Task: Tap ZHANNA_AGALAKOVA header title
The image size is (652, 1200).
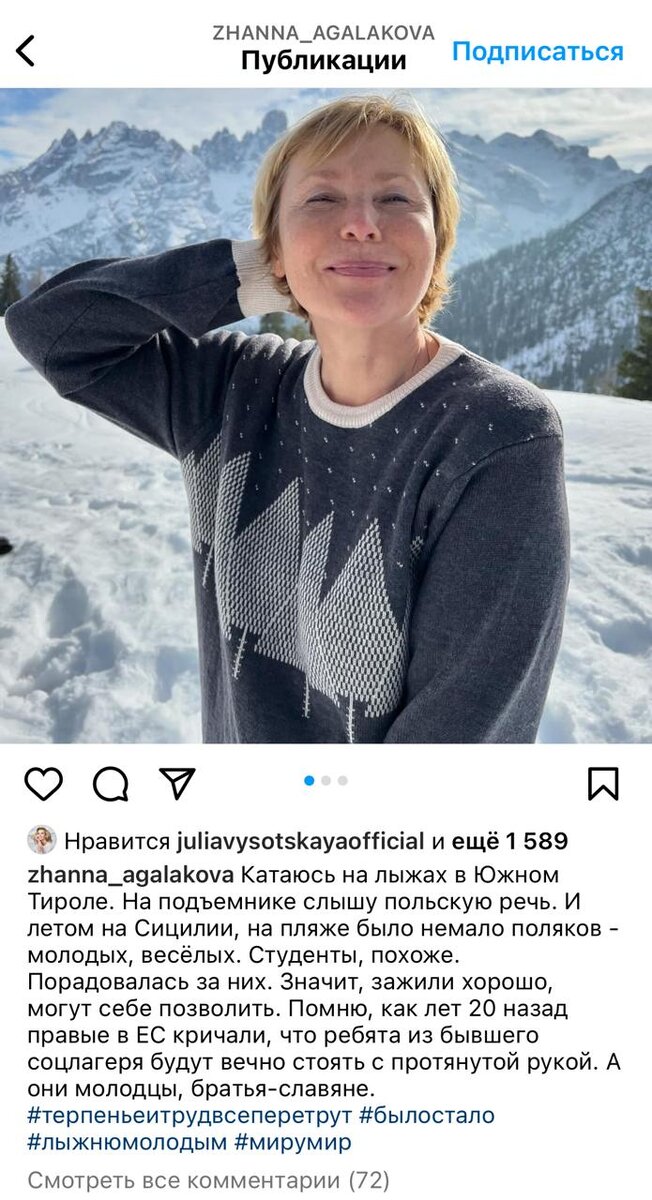Action: [x=324, y=33]
